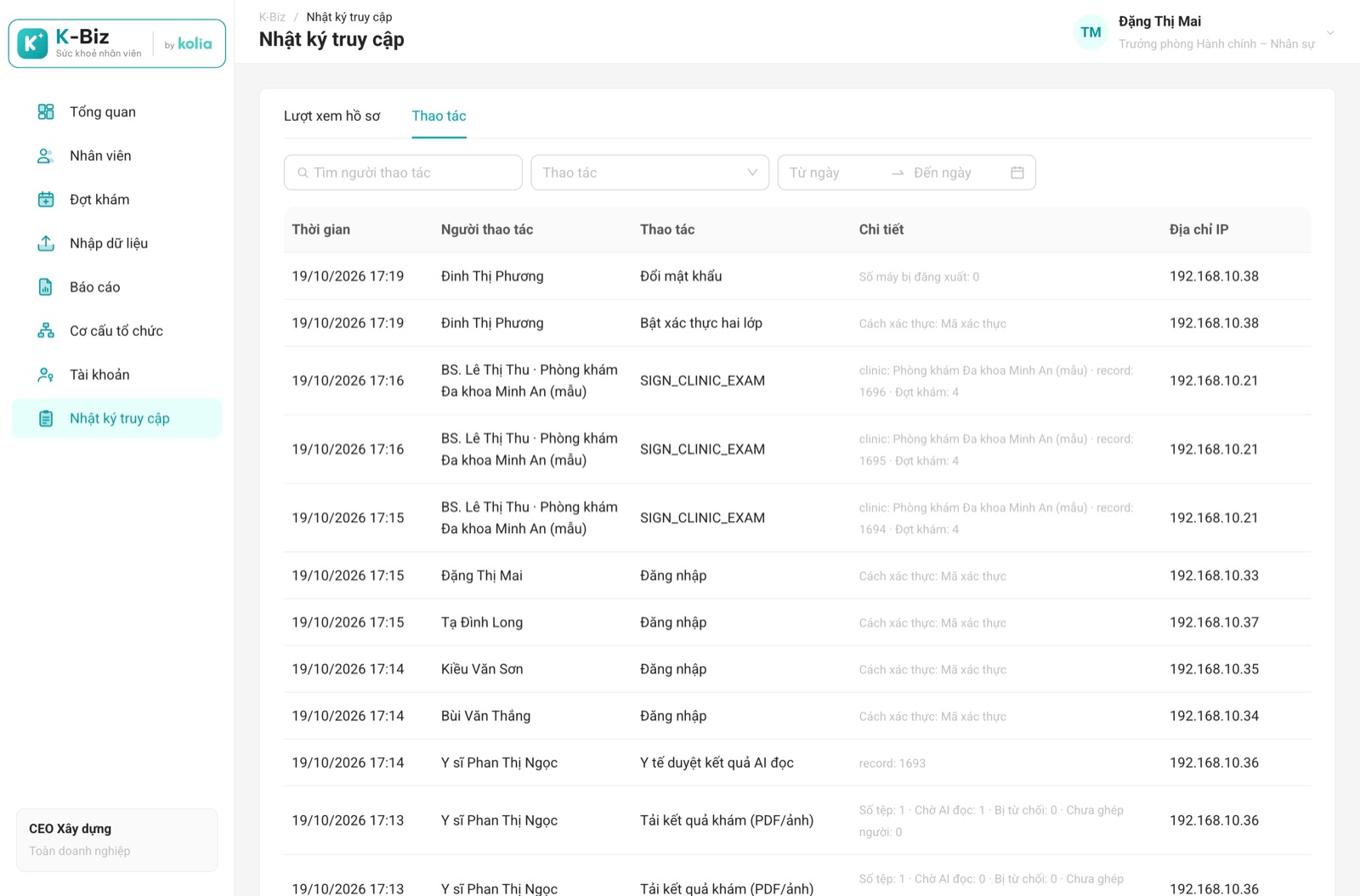Select the Bật xác thực hai lớp cell

tap(701, 323)
